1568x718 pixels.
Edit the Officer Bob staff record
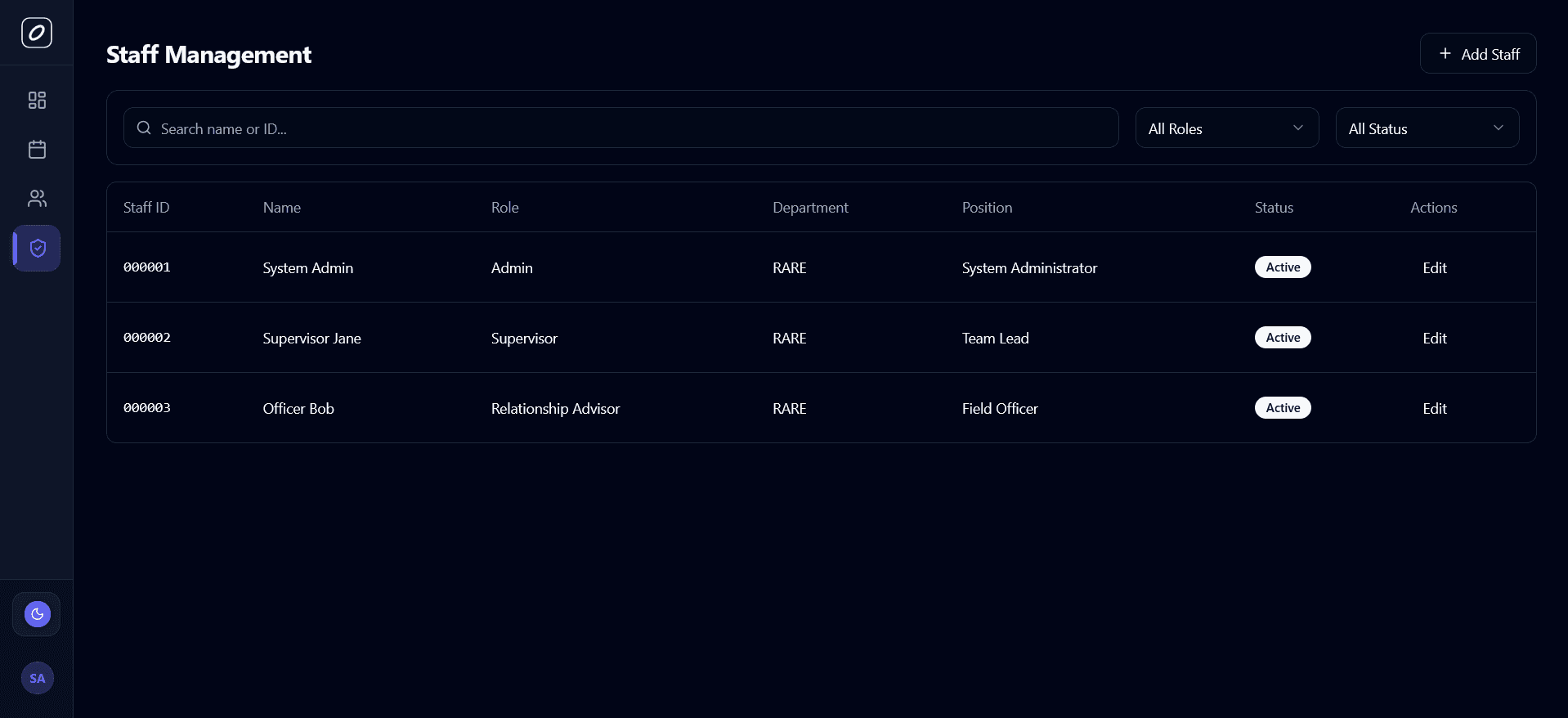[1434, 409]
